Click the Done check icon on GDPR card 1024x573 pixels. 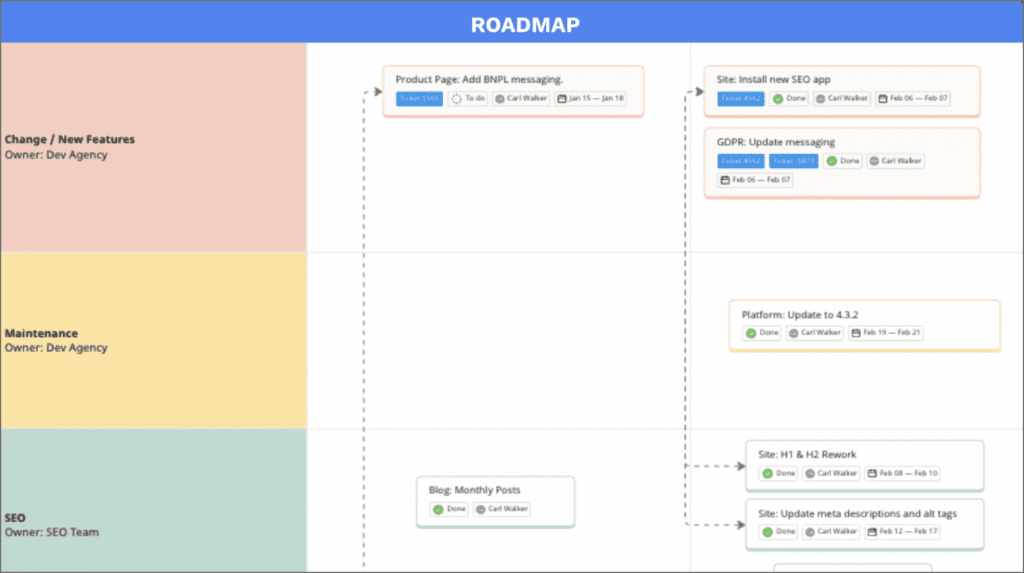(x=831, y=161)
